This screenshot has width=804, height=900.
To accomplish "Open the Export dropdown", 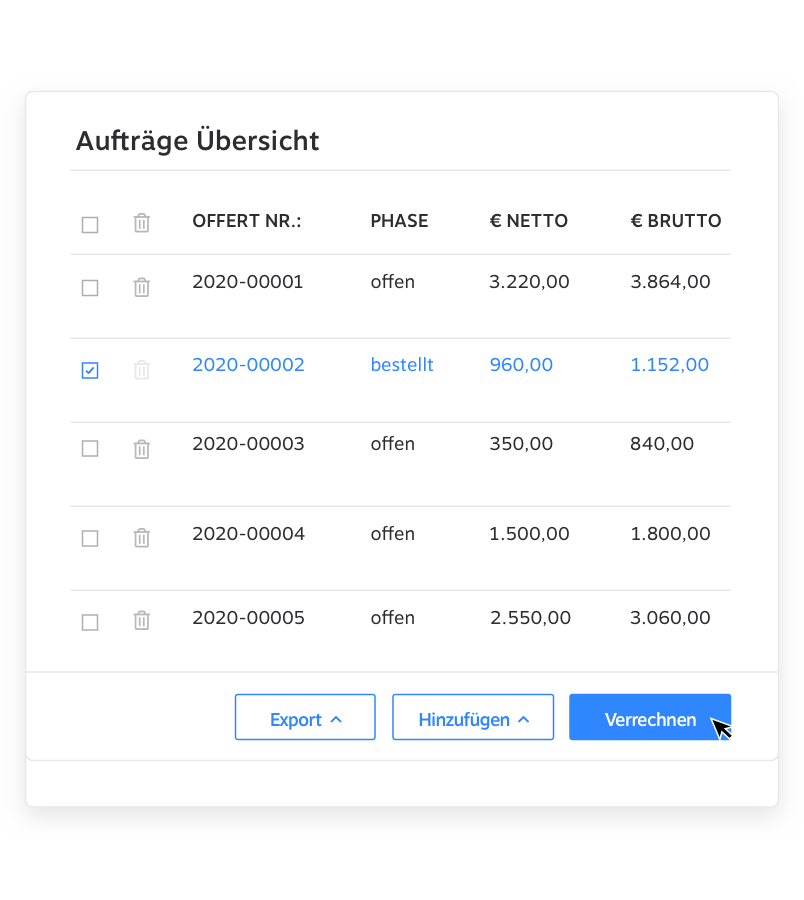I will tap(305, 718).
